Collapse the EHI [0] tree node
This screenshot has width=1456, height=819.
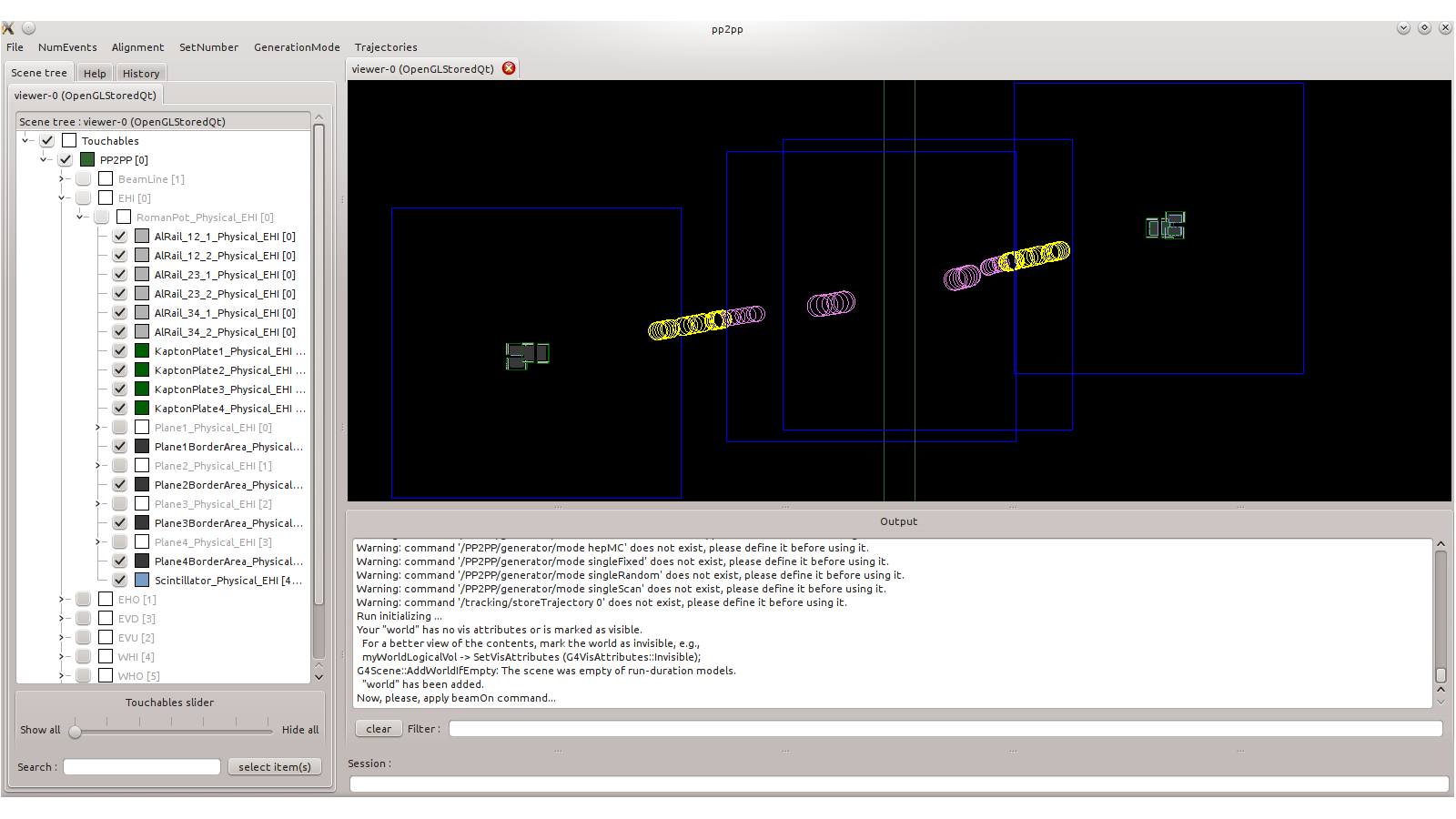(x=62, y=197)
